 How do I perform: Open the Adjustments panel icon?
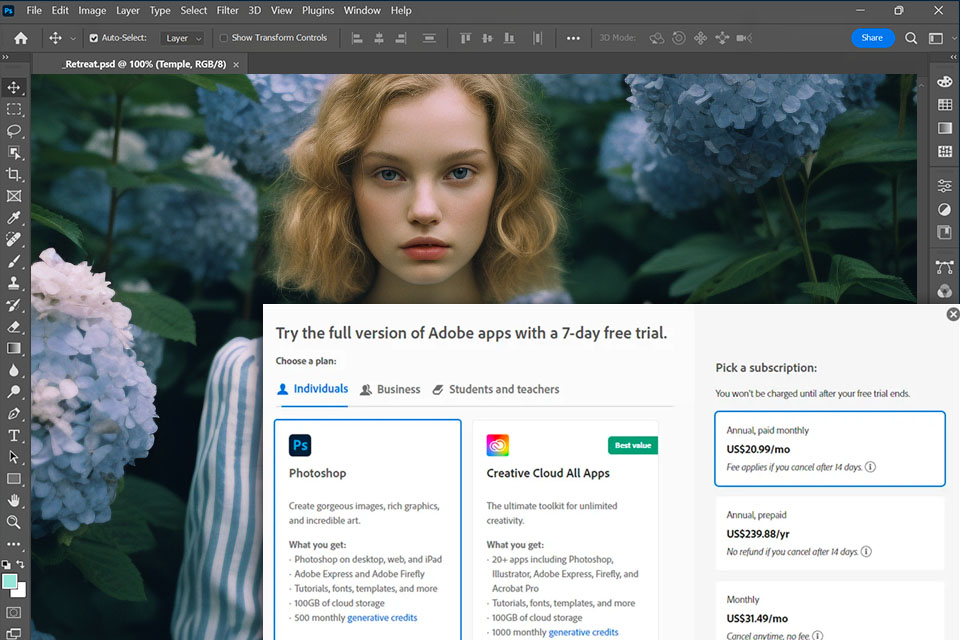(x=945, y=186)
